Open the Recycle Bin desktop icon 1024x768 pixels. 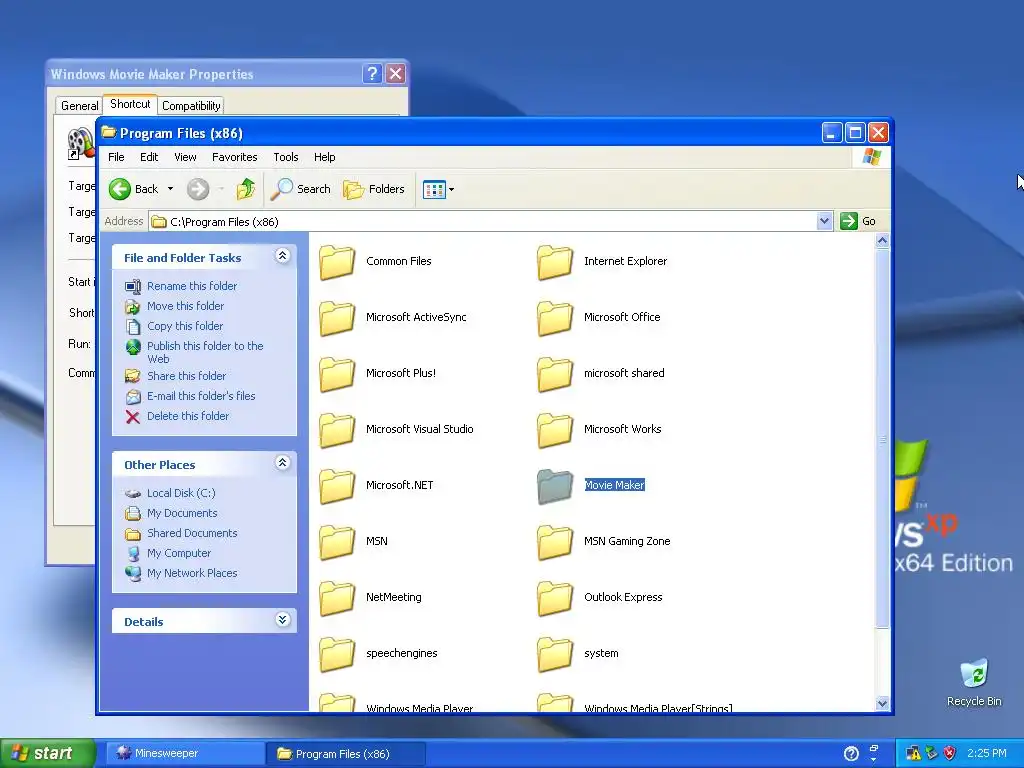(x=974, y=674)
